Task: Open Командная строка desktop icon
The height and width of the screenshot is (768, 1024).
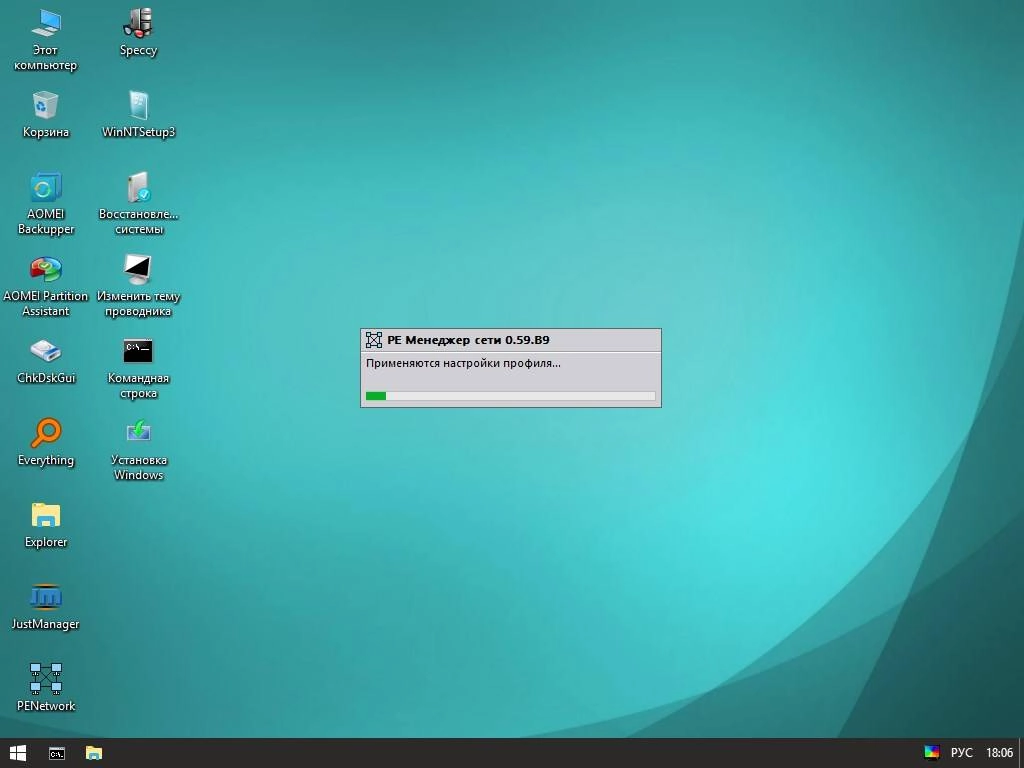Action: (138, 368)
